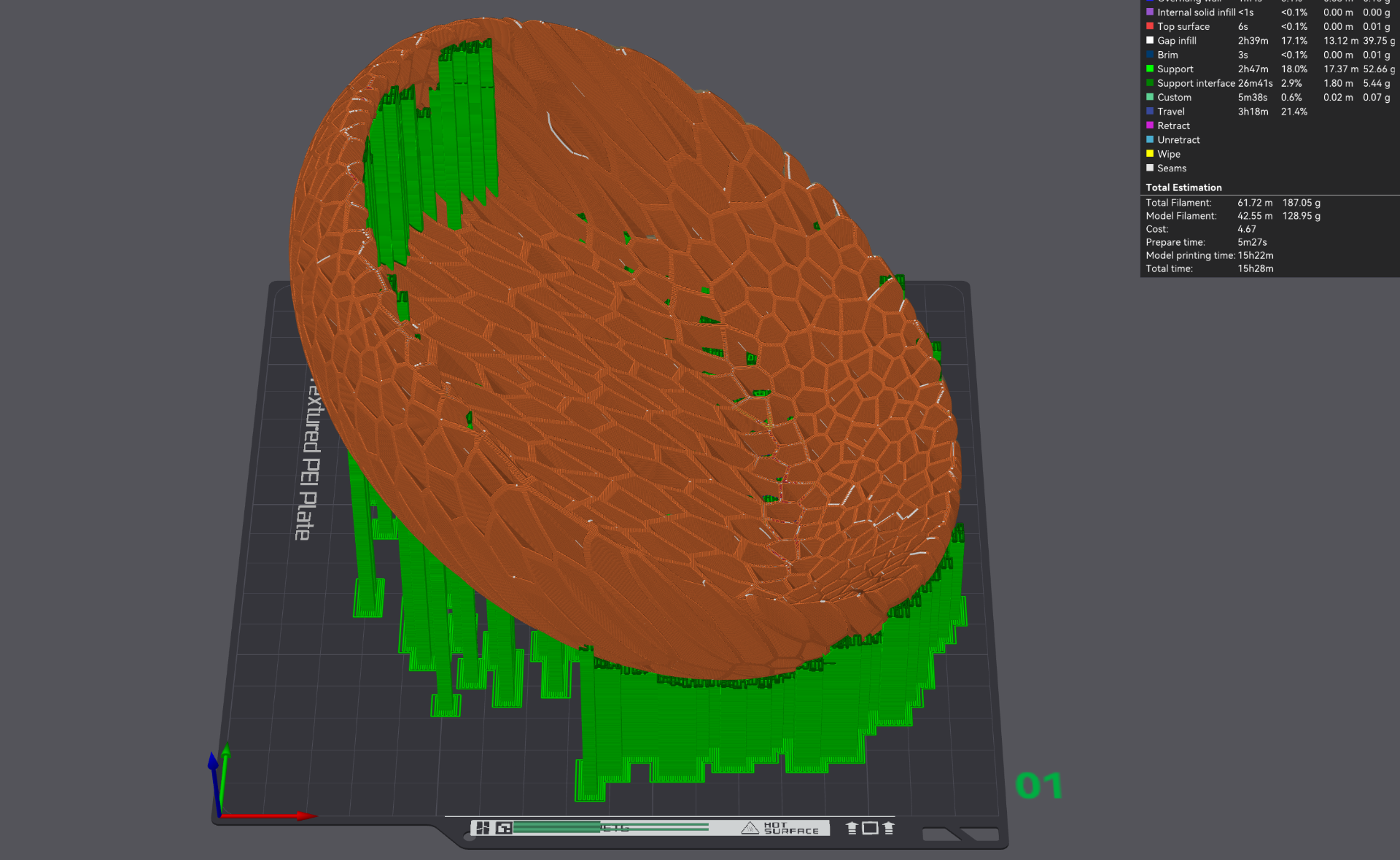Click Support interface time 26m41s

click(x=1255, y=83)
